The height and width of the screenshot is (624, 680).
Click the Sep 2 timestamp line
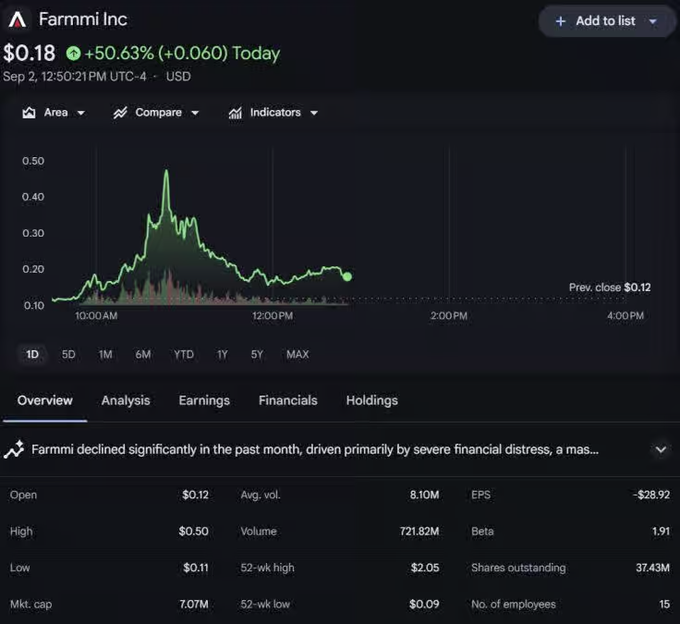coord(97,77)
